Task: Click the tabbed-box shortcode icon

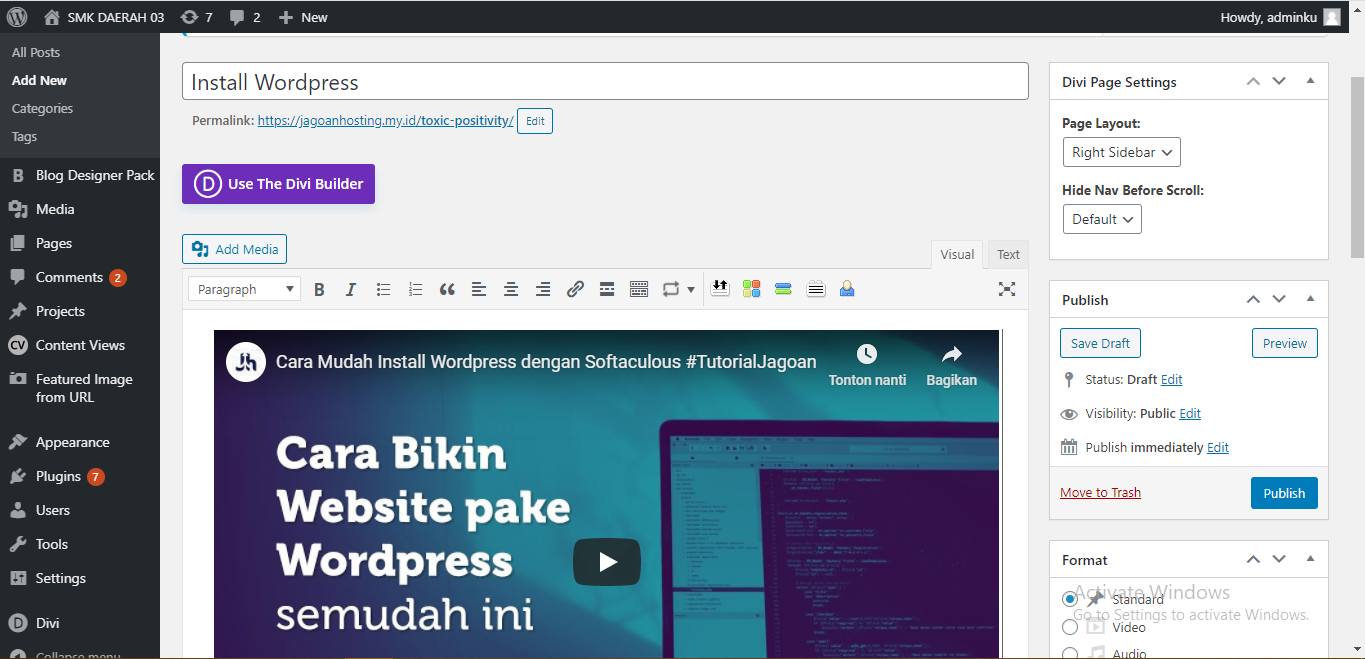Action: (815, 288)
